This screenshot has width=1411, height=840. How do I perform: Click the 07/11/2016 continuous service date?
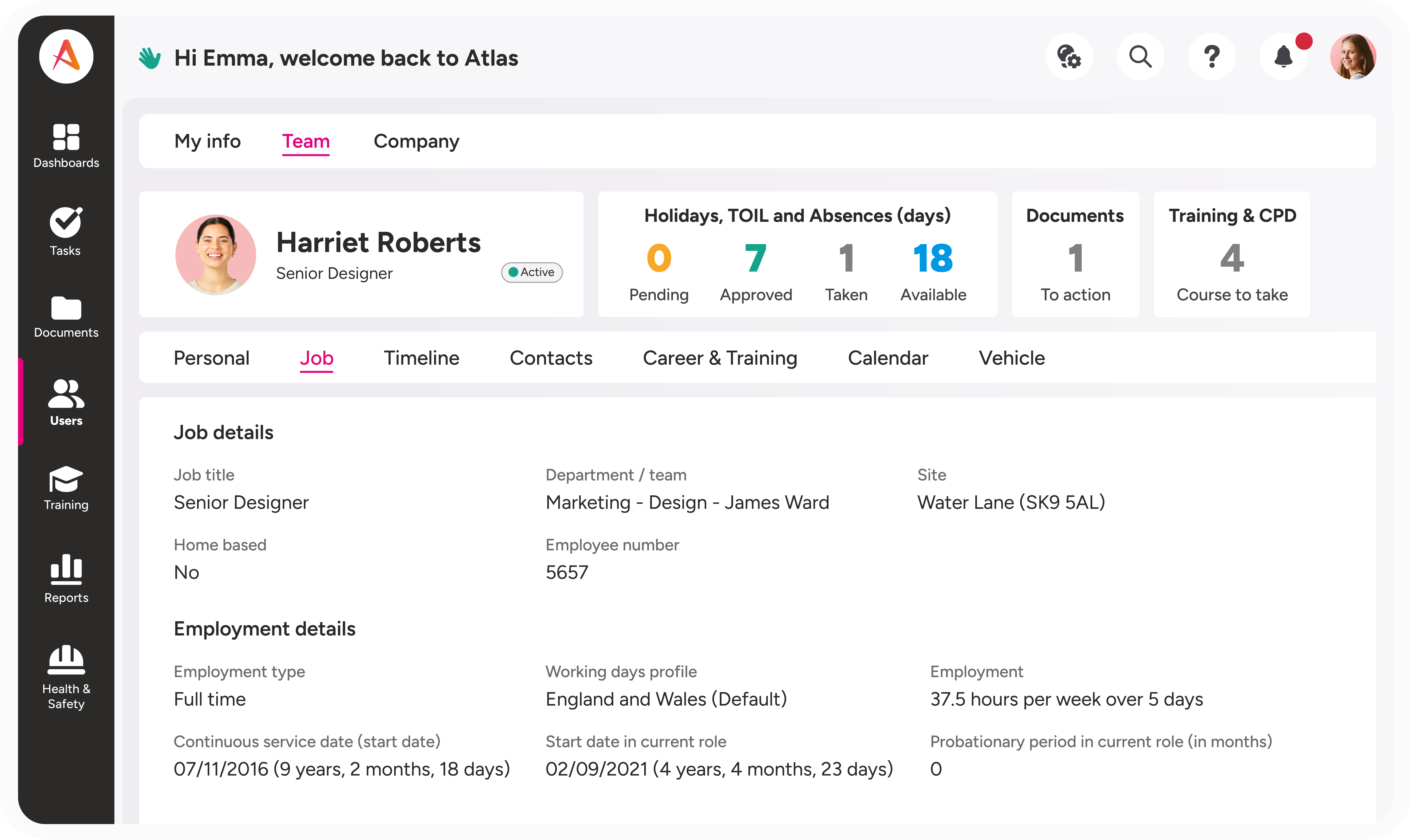point(341,769)
